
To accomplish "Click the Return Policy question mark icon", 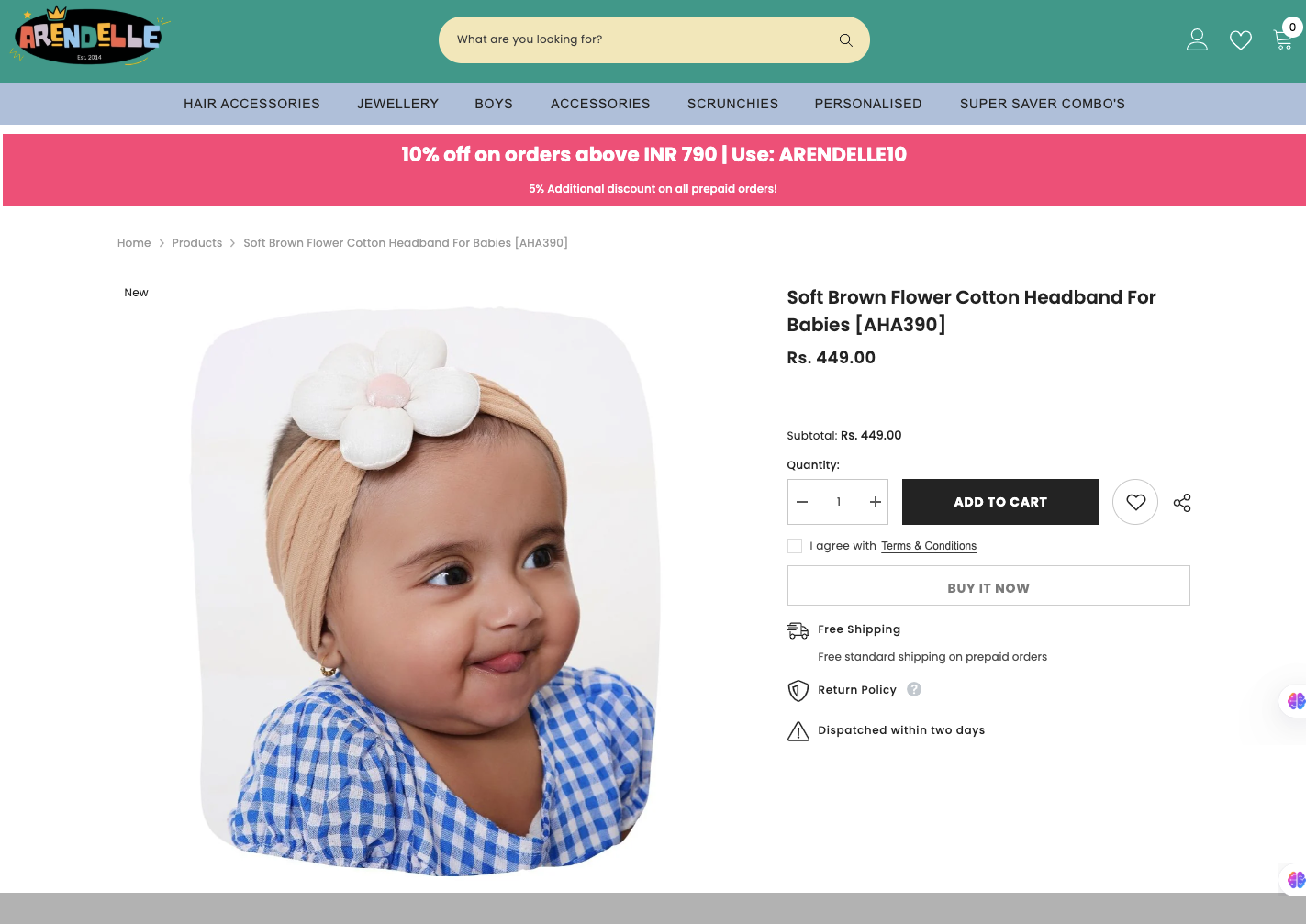I will click(914, 689).
